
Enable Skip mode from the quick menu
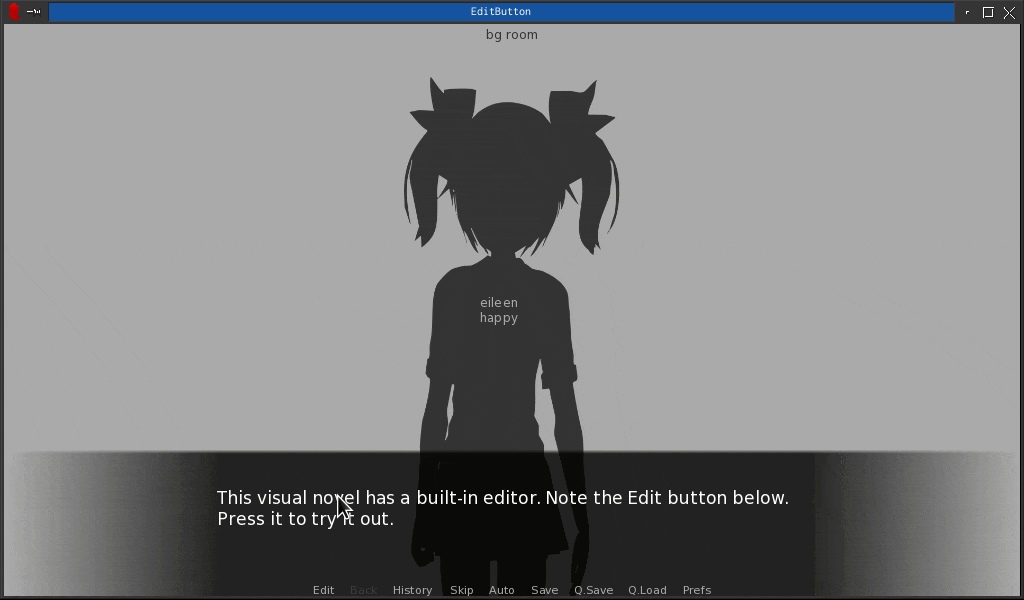(461, 590)
